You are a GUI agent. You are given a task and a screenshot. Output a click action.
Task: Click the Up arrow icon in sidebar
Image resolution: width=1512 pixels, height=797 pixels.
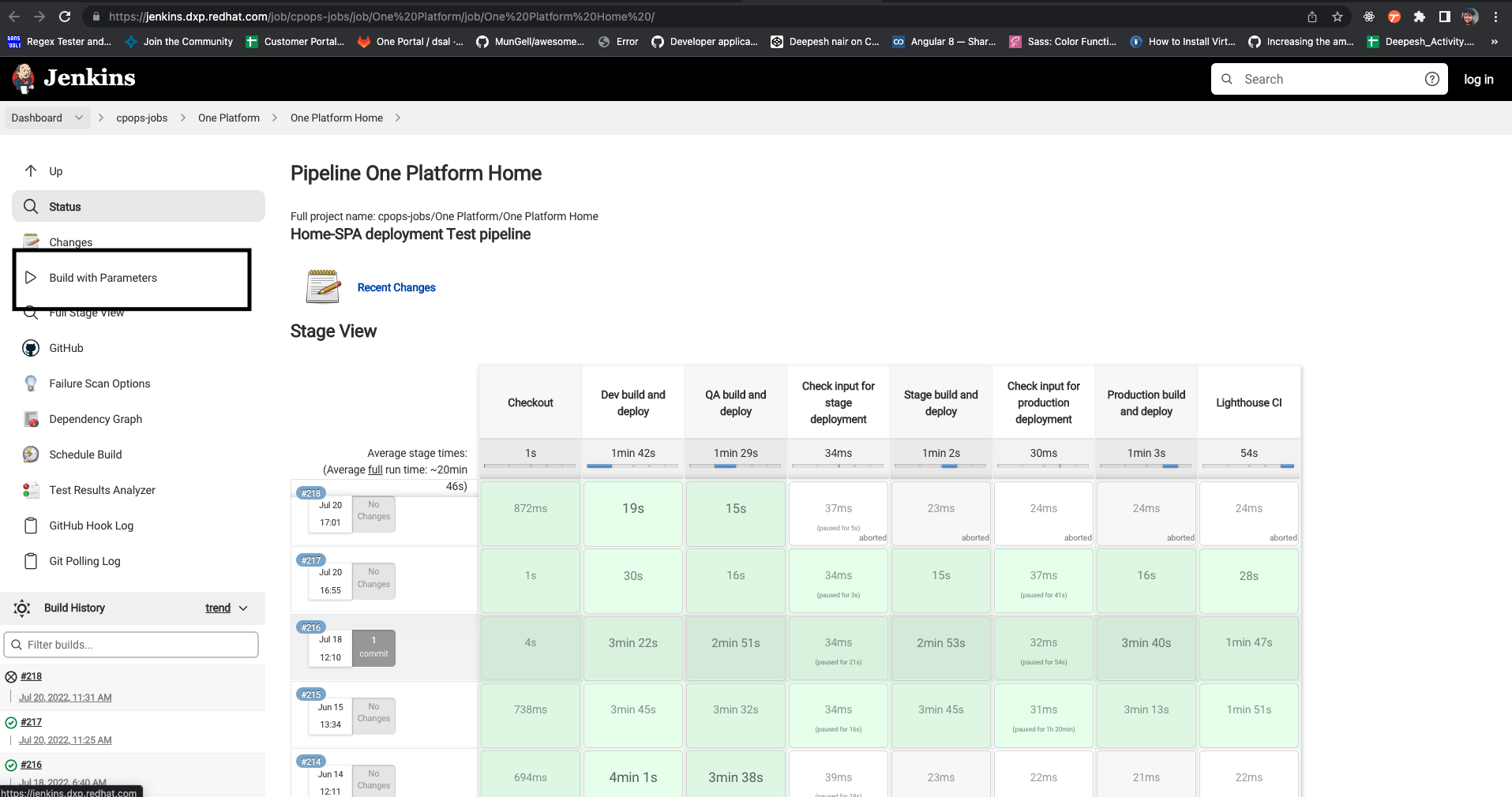31,170
